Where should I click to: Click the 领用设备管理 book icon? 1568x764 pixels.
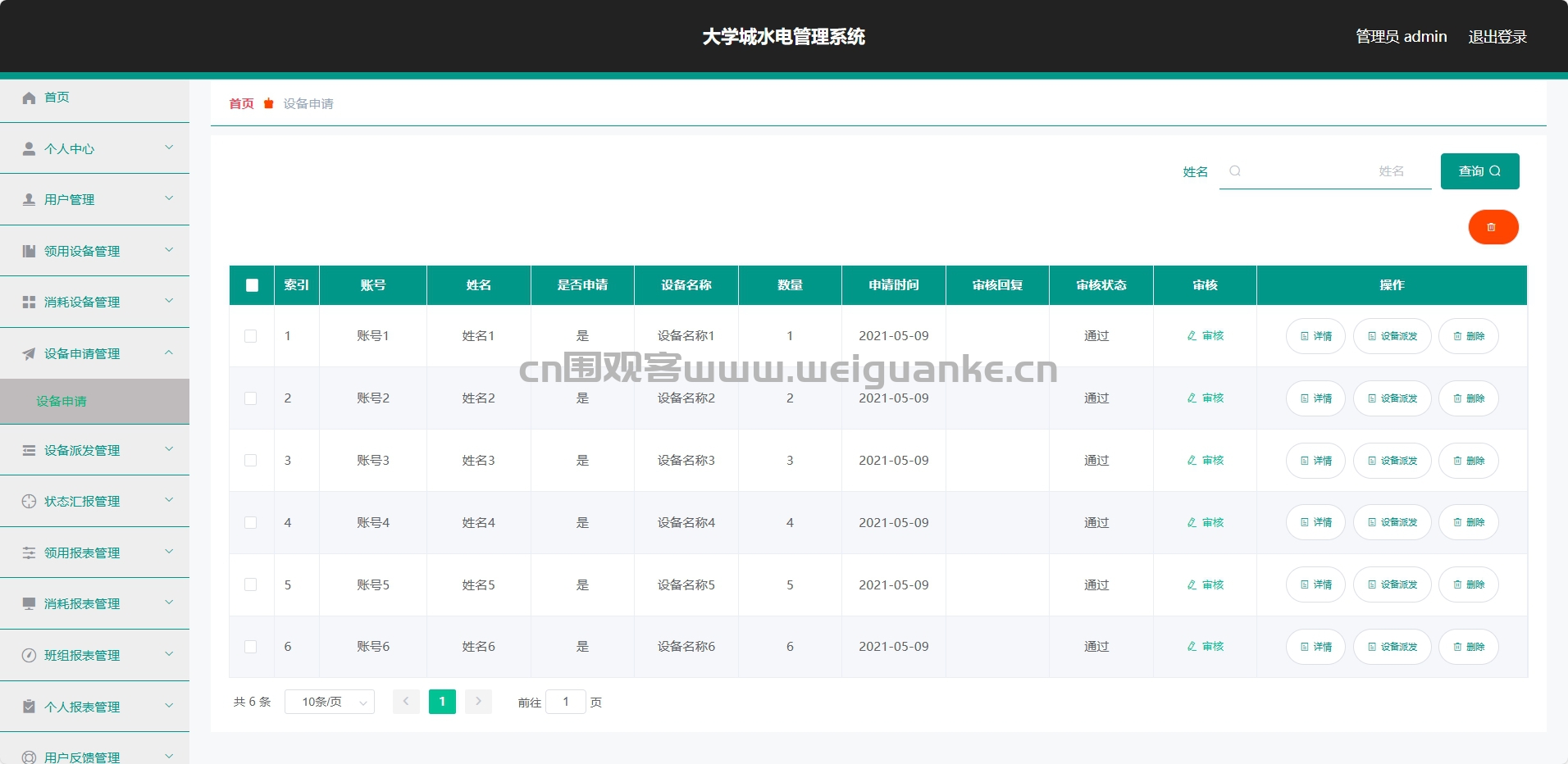click(29, 251)
